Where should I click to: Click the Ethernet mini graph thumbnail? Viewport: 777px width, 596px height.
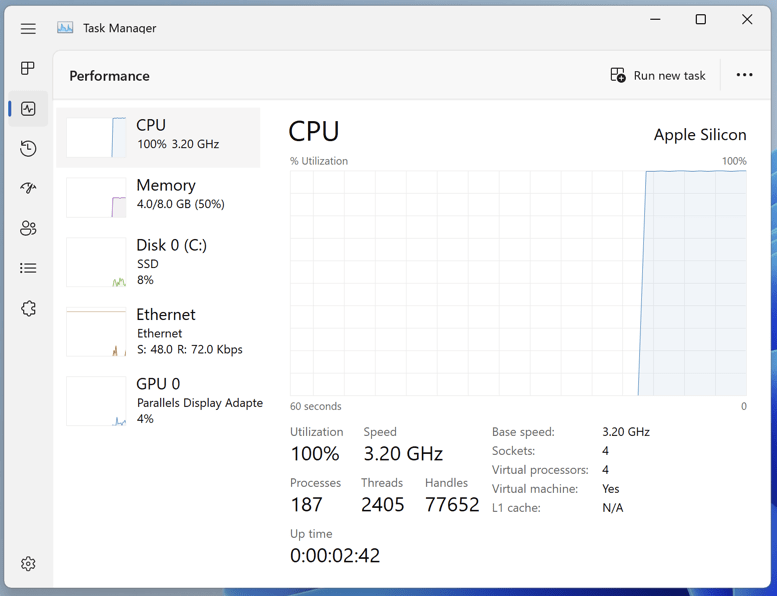96,331
